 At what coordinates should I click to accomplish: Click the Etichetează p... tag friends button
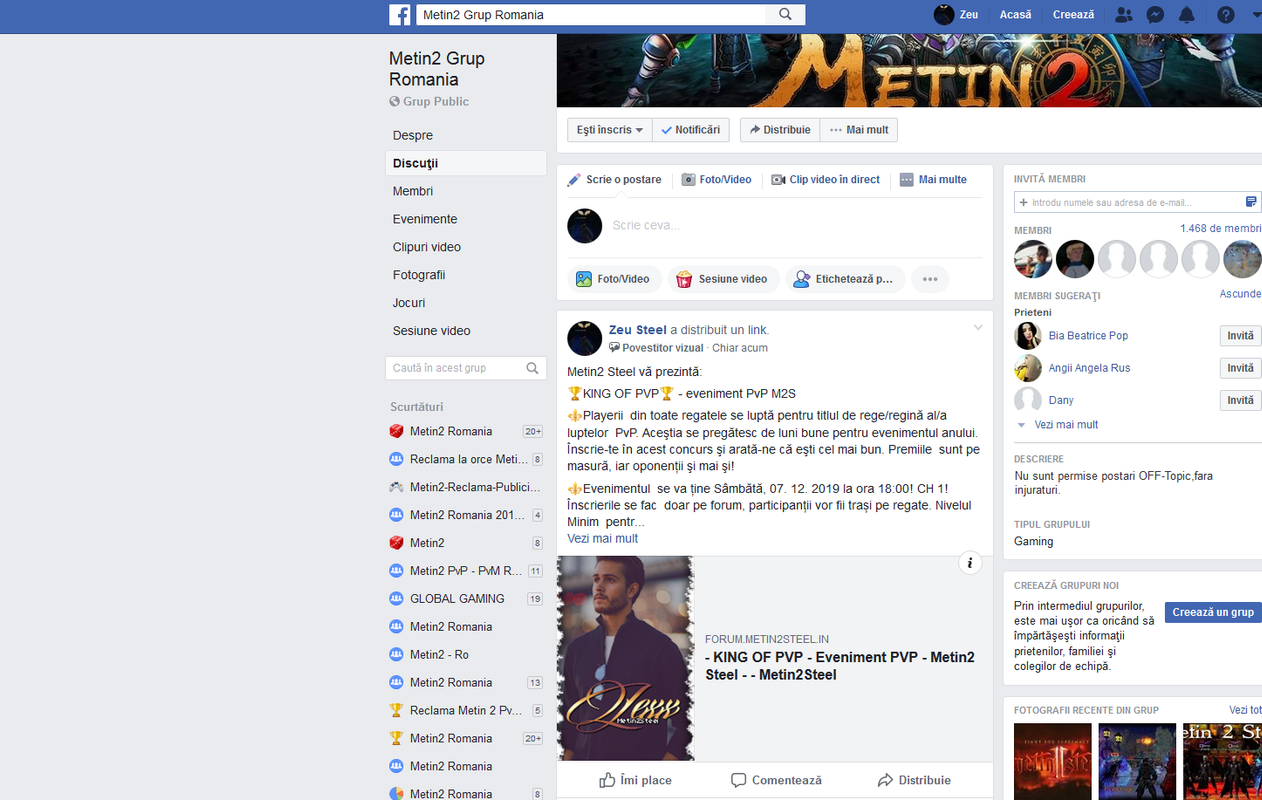pyautogui.click(x=844, y=279)
